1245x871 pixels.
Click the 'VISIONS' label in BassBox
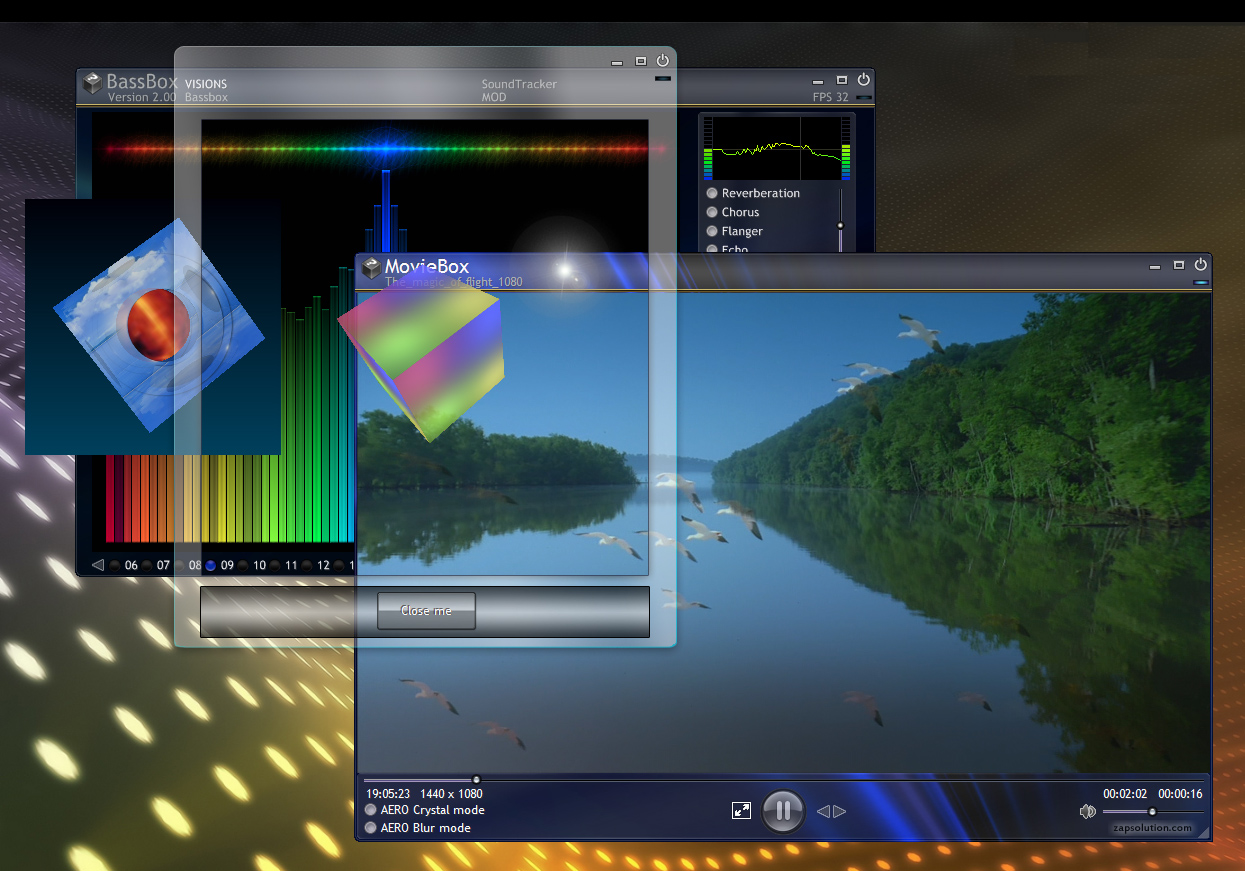tap(206, 84)
